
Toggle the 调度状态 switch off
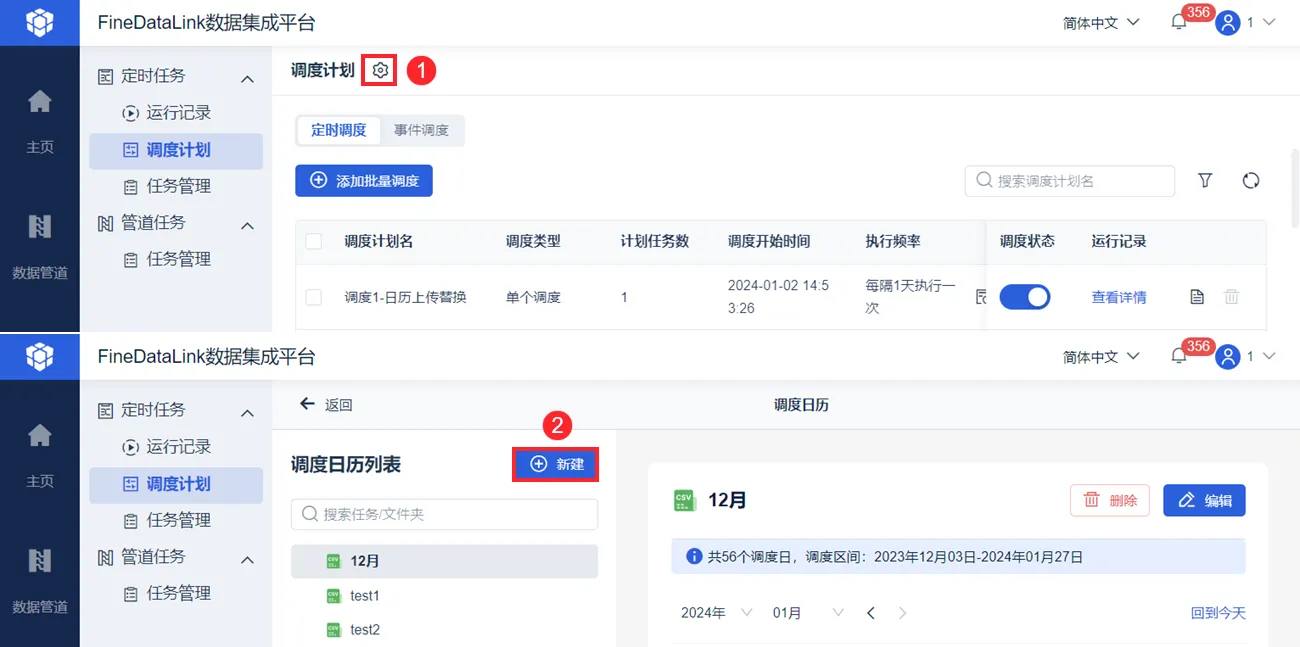[x=1024, y=297]
